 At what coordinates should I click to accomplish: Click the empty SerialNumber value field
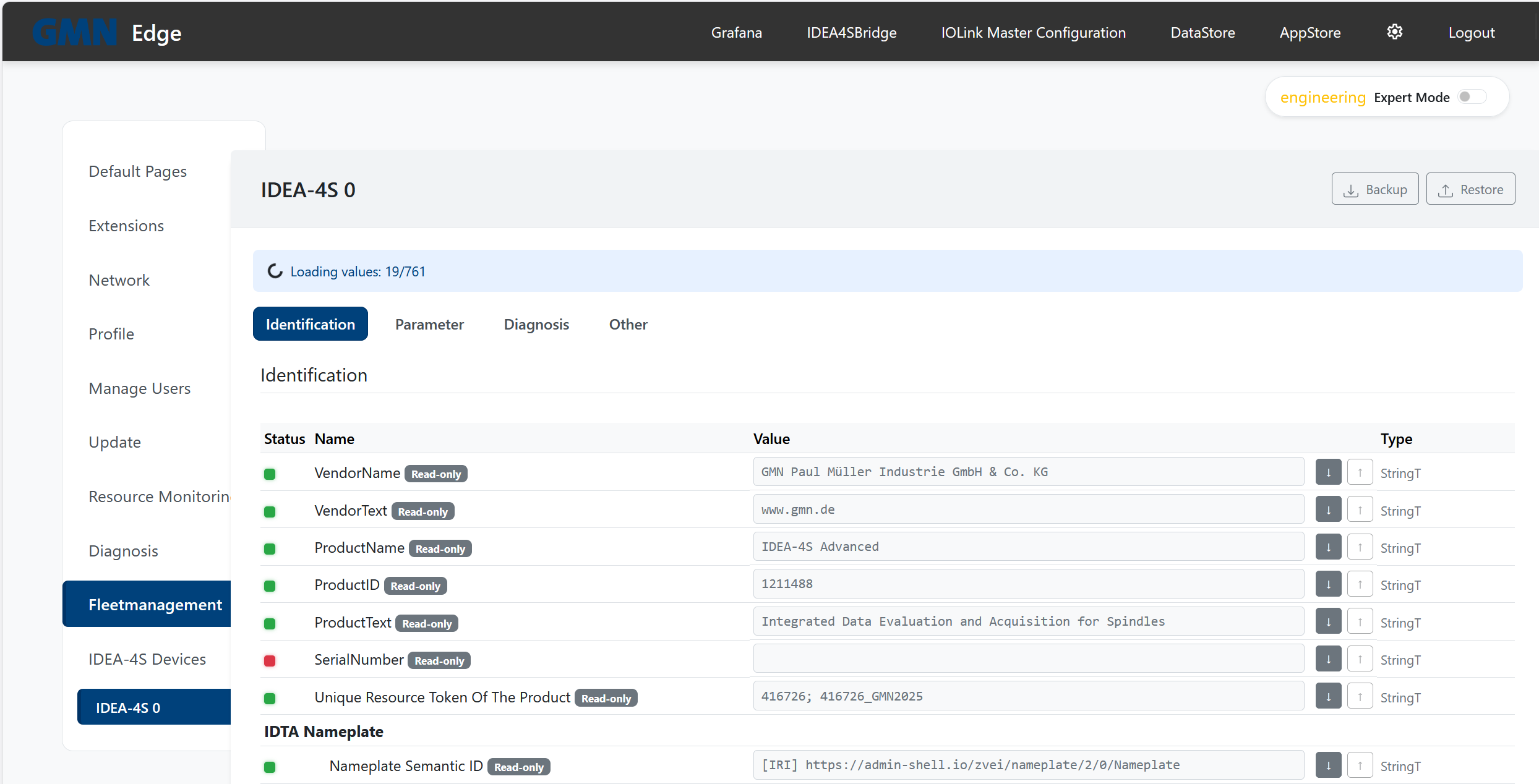coord(1028,659)
